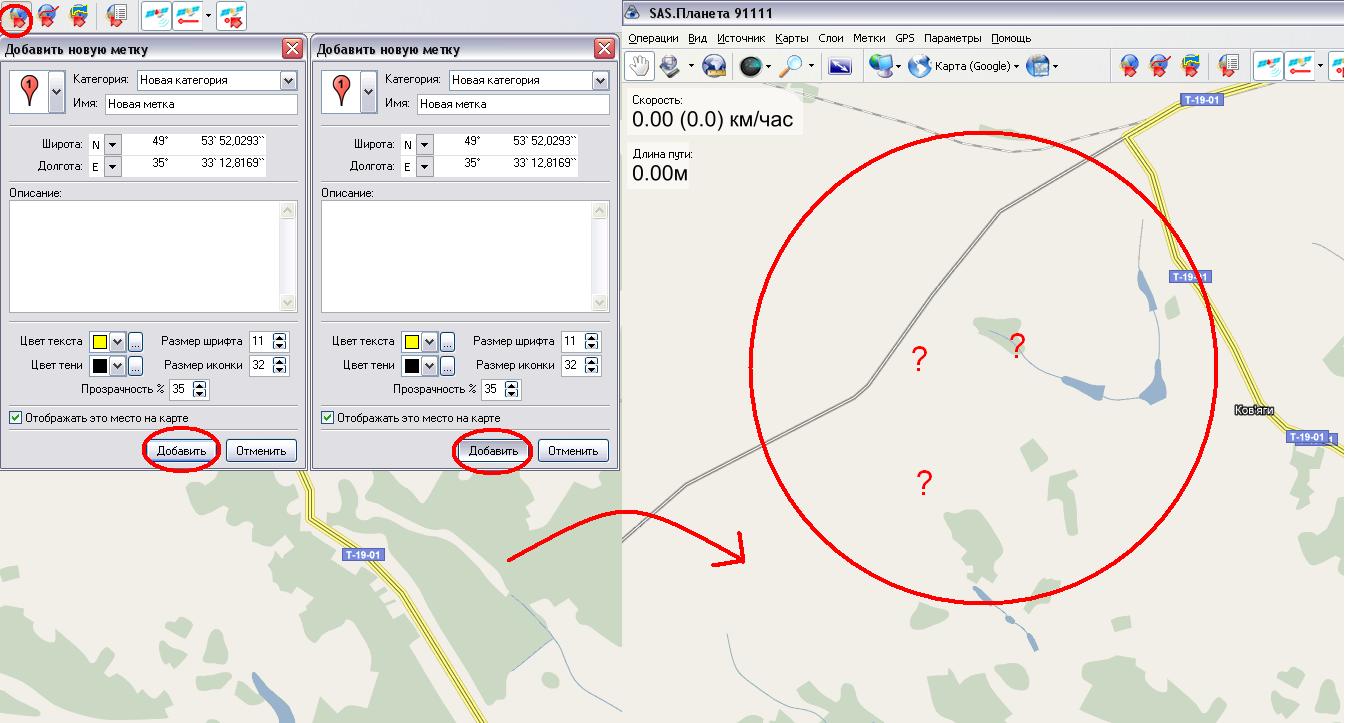
Task: Click the layers globe icon after Карта (Google)
Action: pos(1038,66)
